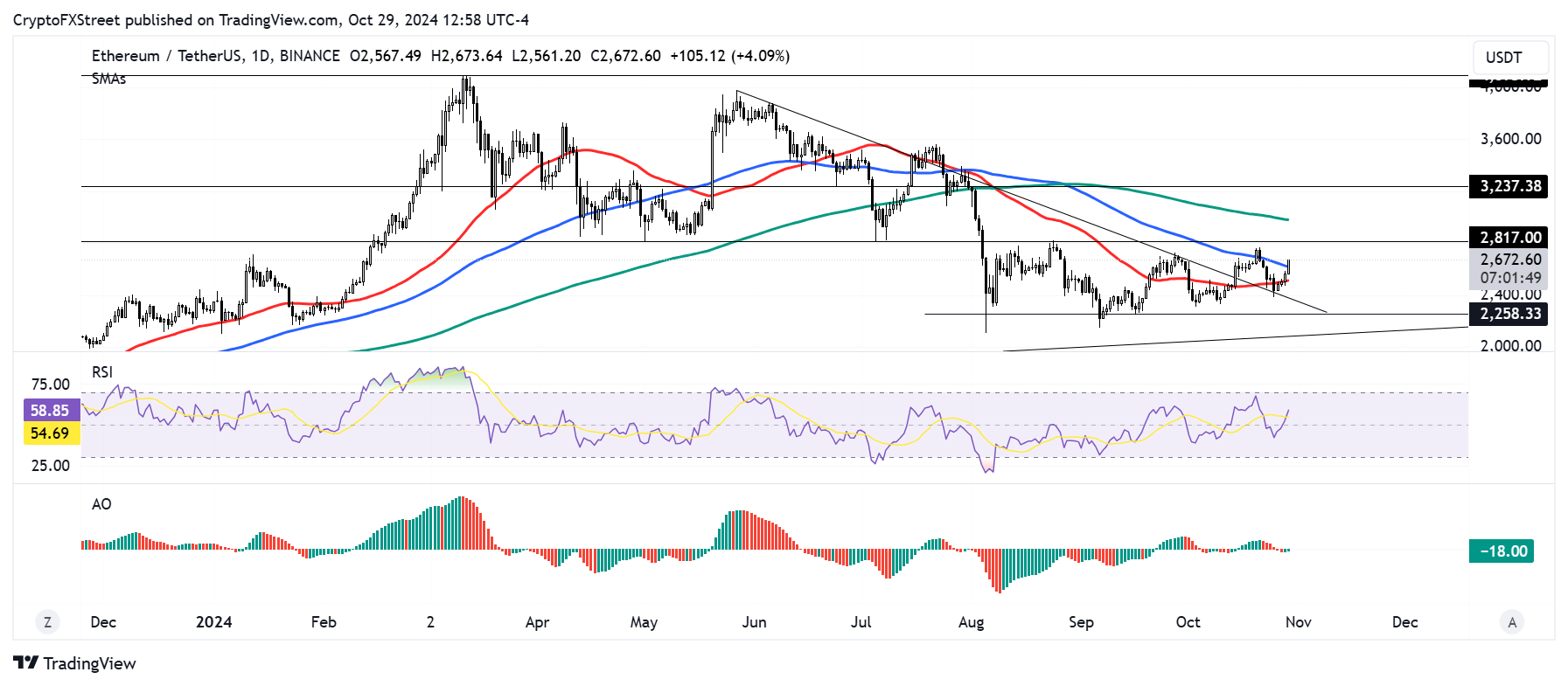Click the Apr label on time axis
Image resolution: width=1568 pixels, height=686 pixels.
(537, 622)
